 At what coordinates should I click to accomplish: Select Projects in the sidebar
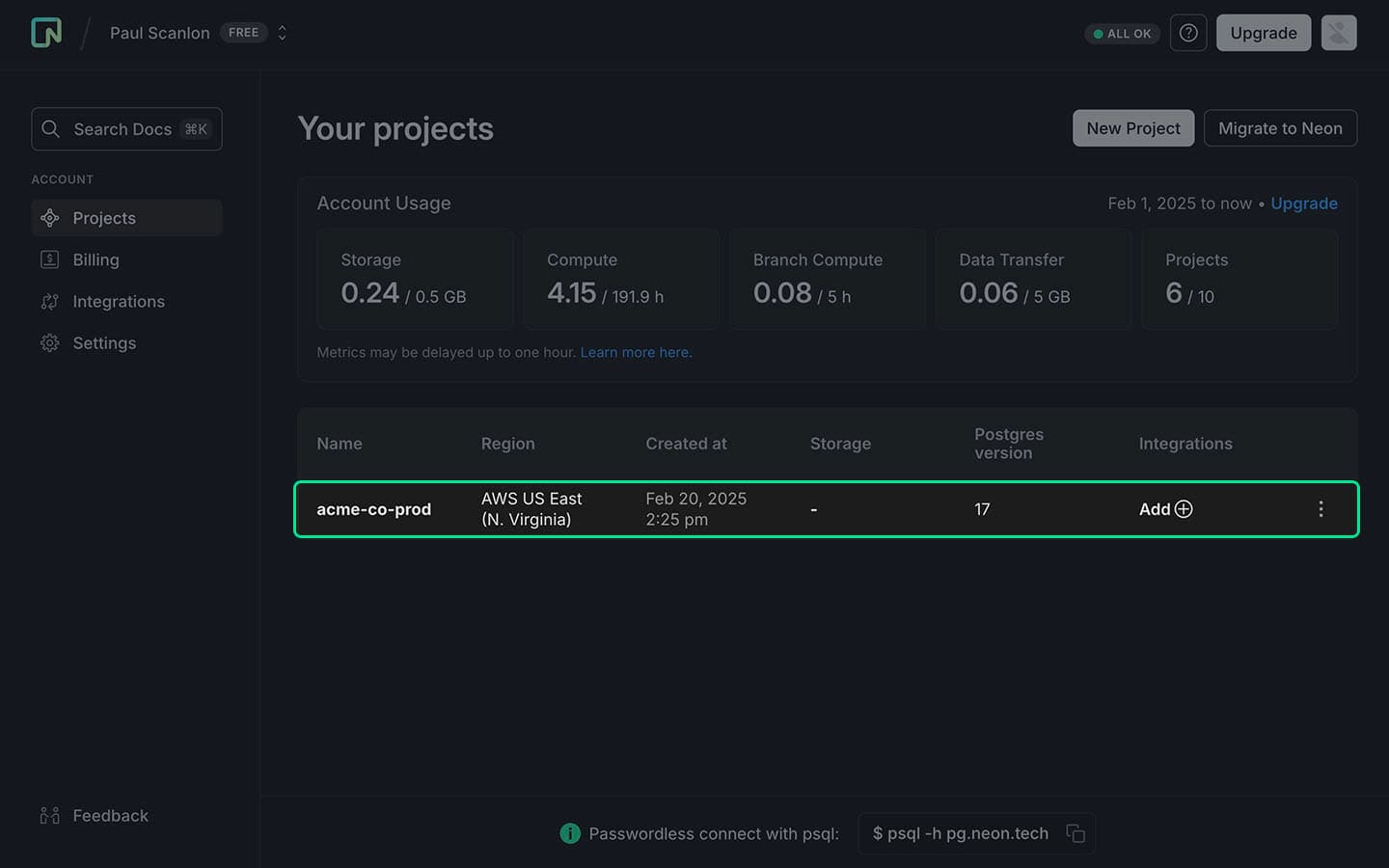pos(104,218)
